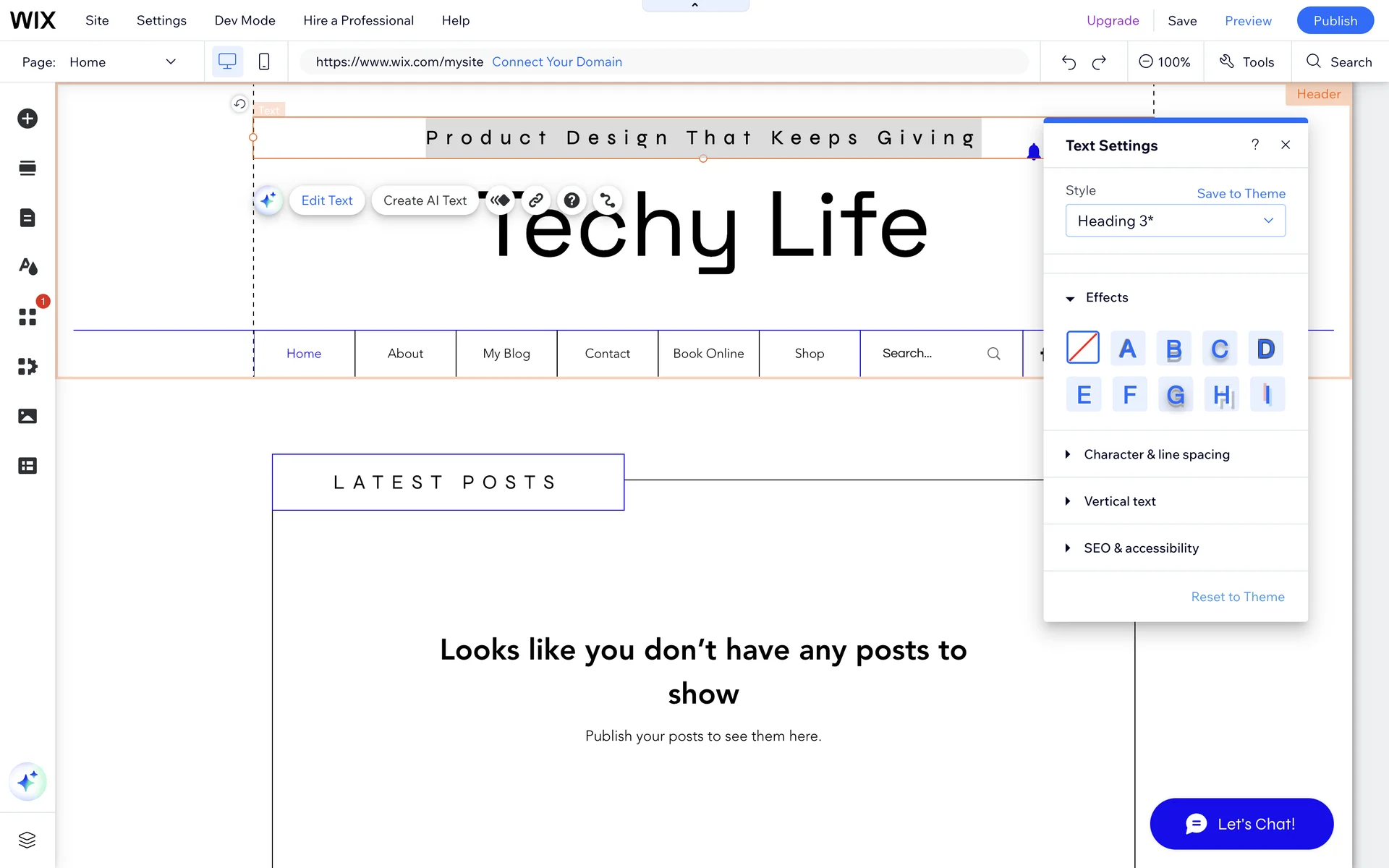
Task: Open the Add Elements plus icon
Action: pyautogui.click(x=27, y=119)
